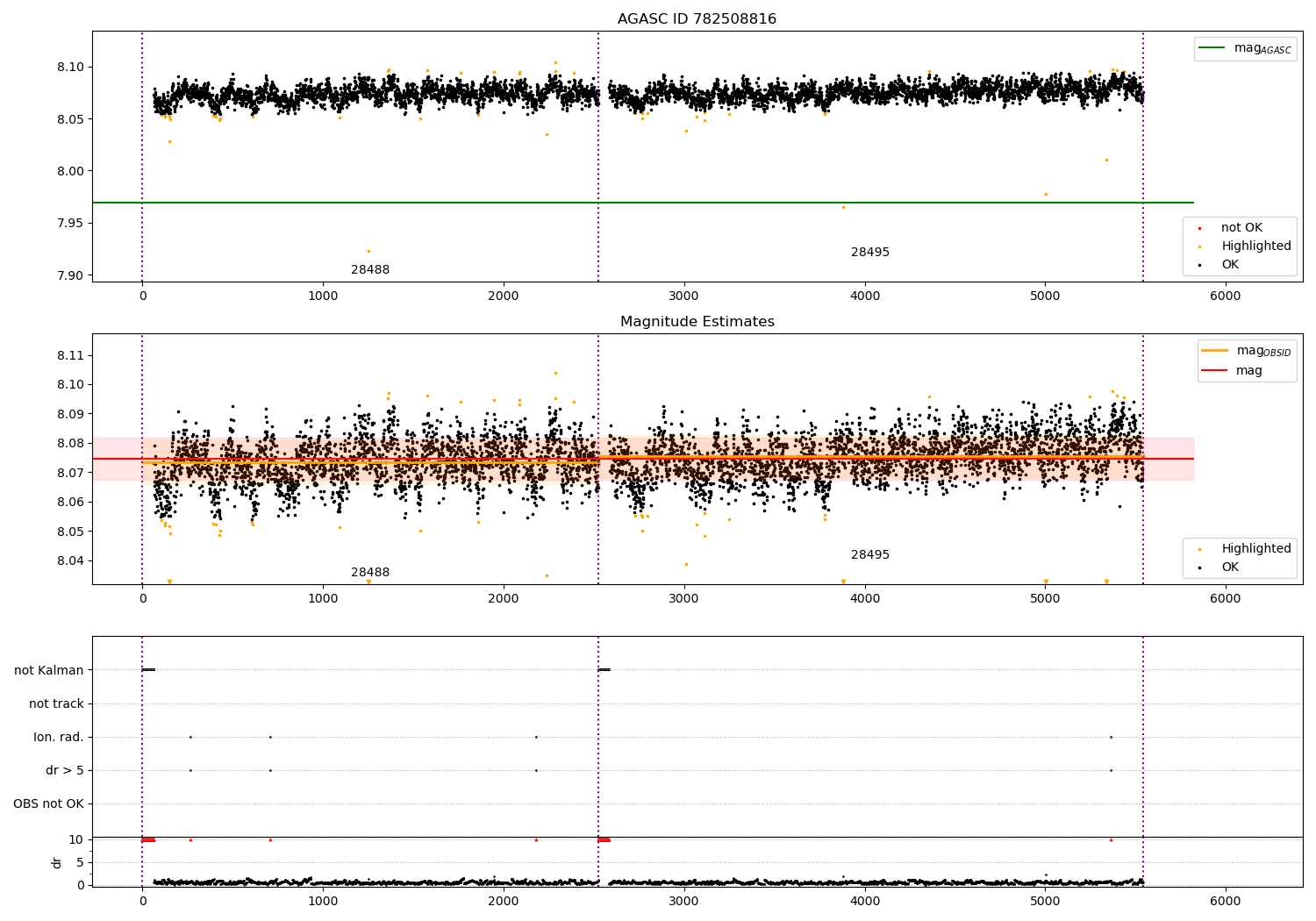The height and width of the screenshot is (921, 1316).
Task: Select the "not Kalman" axis label
Action: [x=49, y=670]
